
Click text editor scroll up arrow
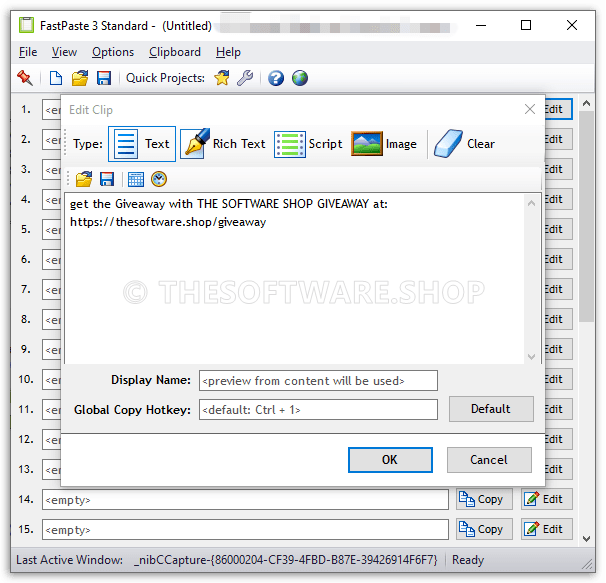click(x=532, y=203)
